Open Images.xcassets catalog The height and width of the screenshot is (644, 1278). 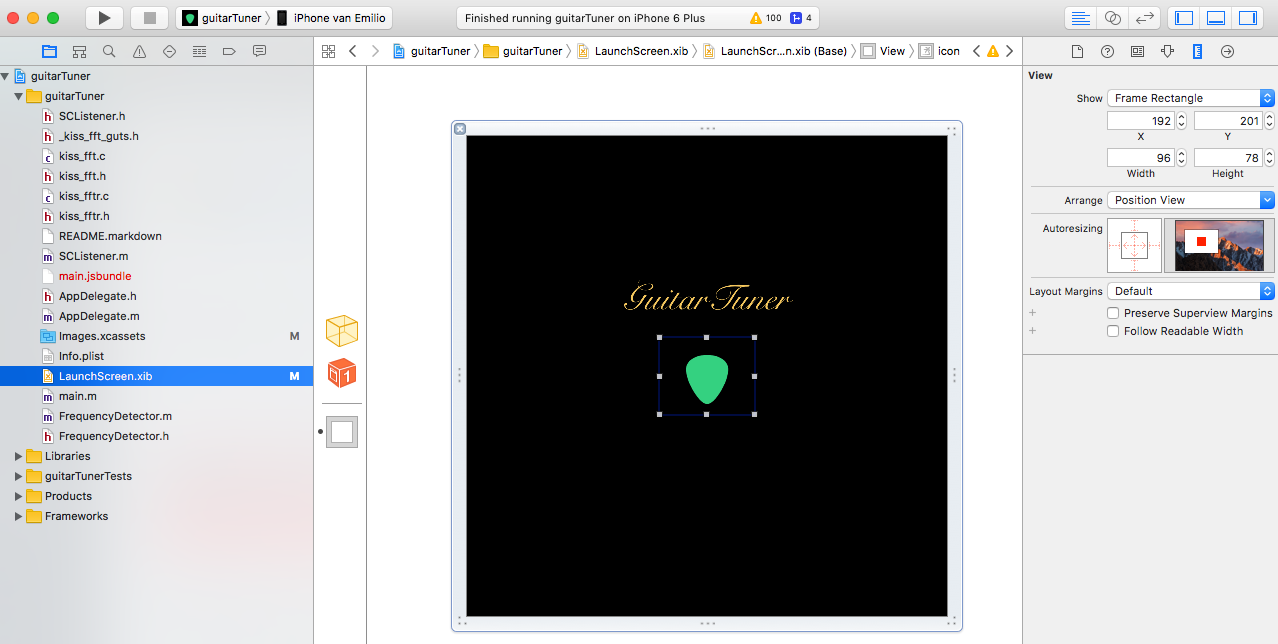(102, 336)
